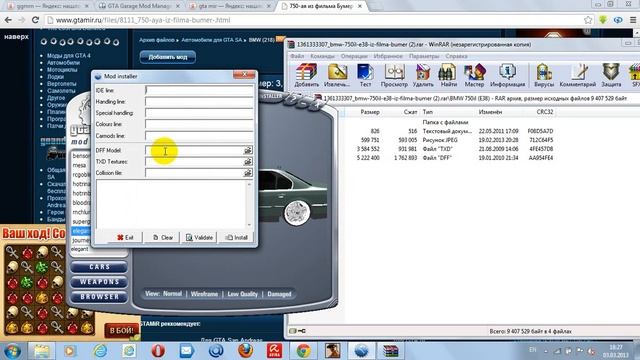
Task: Click WinRAR Мастер (Wizard) toolbar icon
Action: pyautogui.click(x=474, y=75)
